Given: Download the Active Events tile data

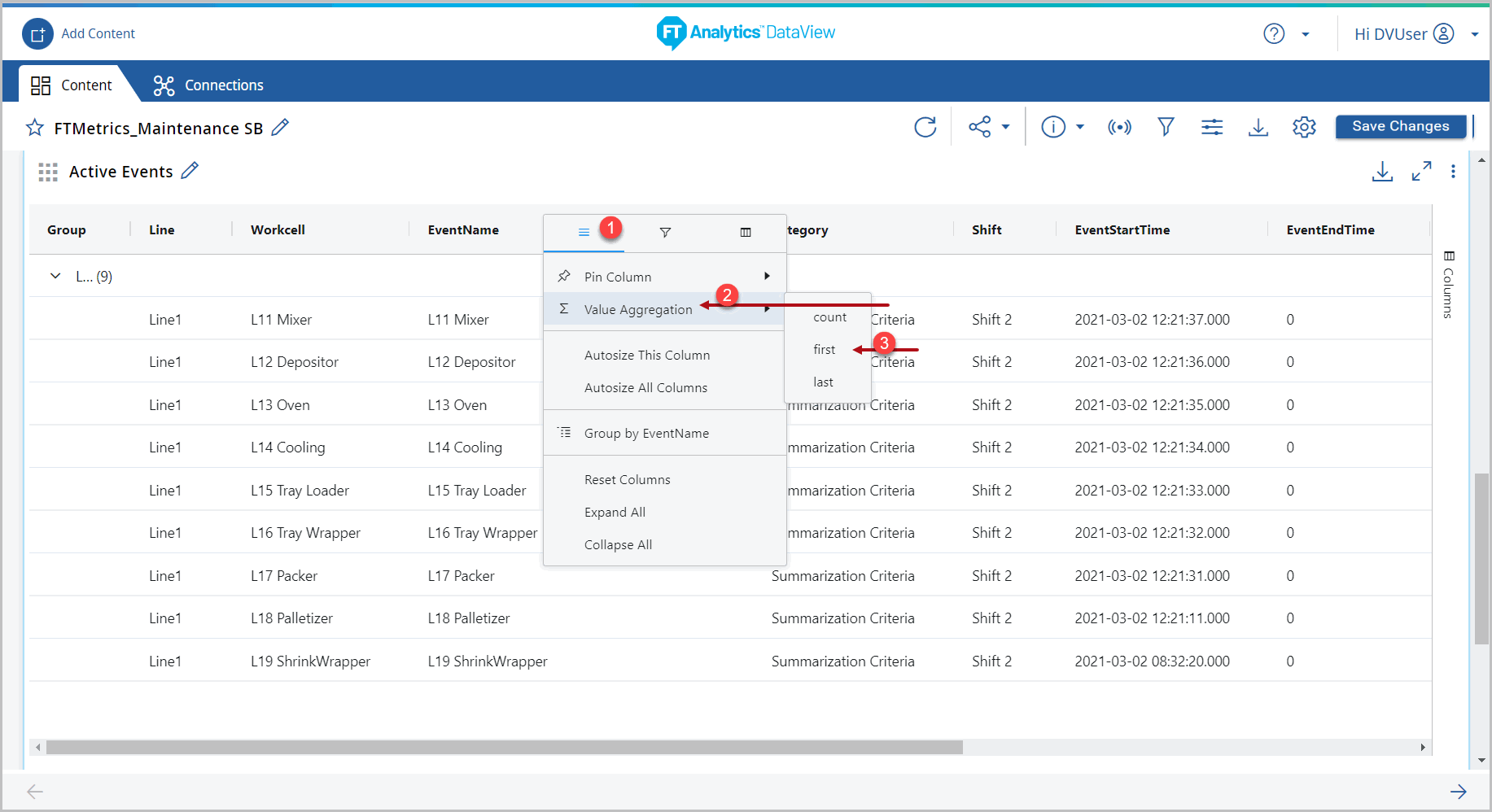Looking at the screenshot, I should (1382, 171).
